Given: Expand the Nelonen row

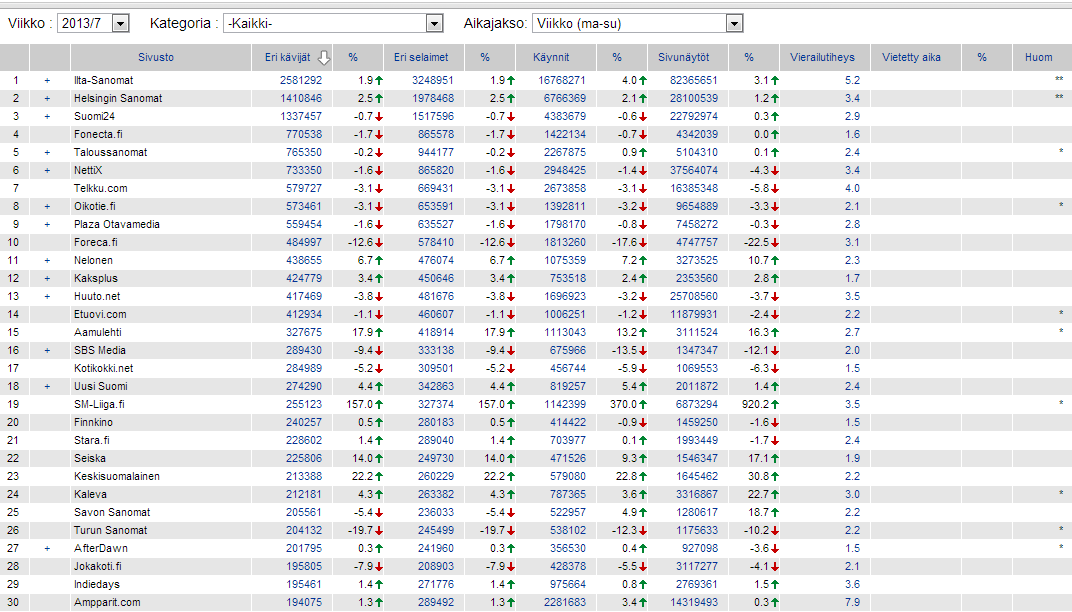Looking at the screenshot, I should coord(47,261).
